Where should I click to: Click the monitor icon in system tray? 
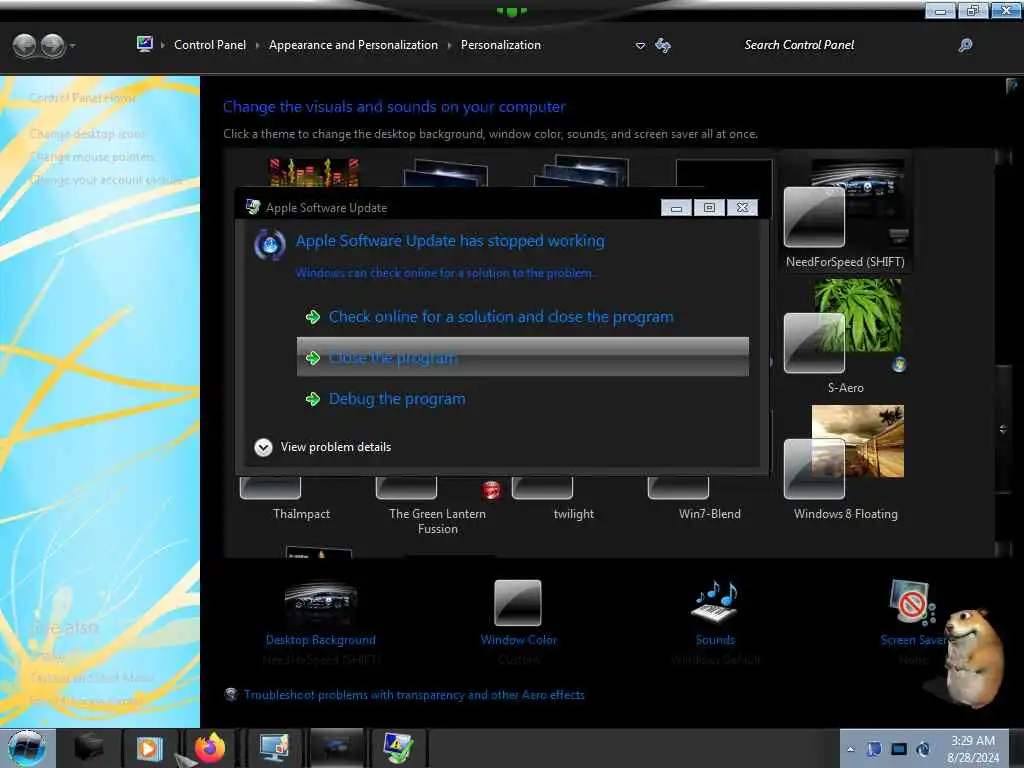[x=899, y=749]
